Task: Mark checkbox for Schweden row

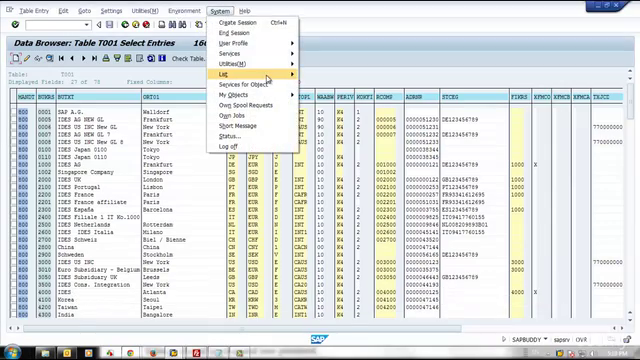Action: 13,255
